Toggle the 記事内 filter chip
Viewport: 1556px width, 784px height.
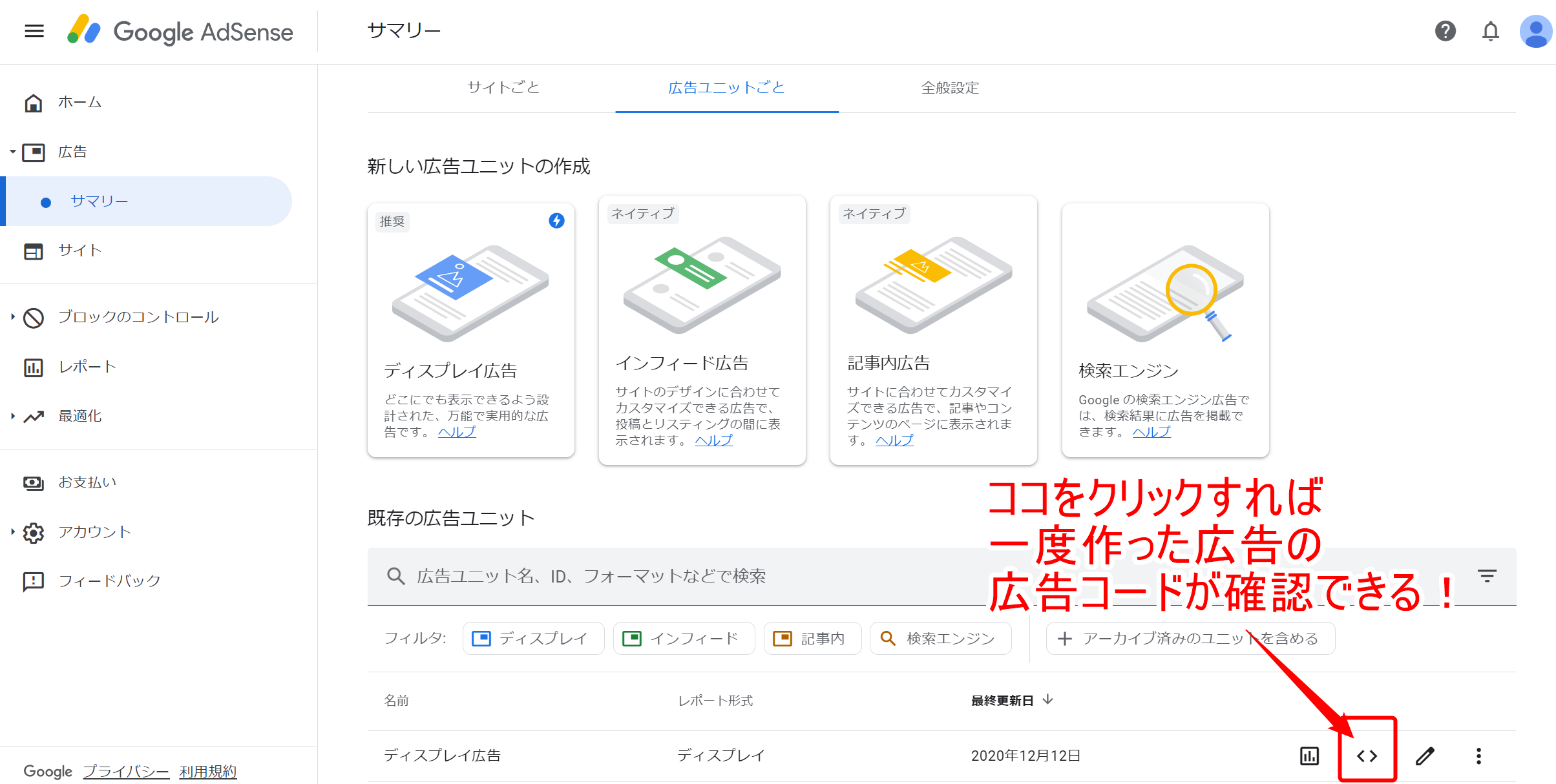[x=812, y=639]
